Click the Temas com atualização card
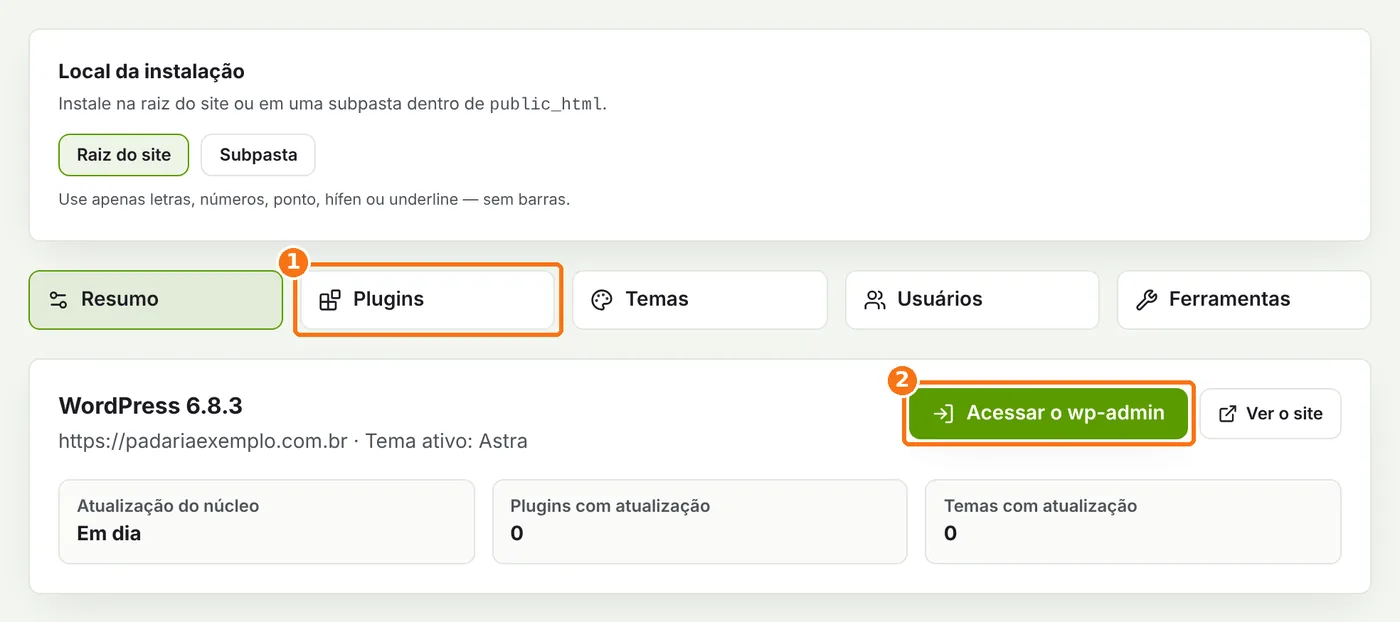 point(1133,521)
